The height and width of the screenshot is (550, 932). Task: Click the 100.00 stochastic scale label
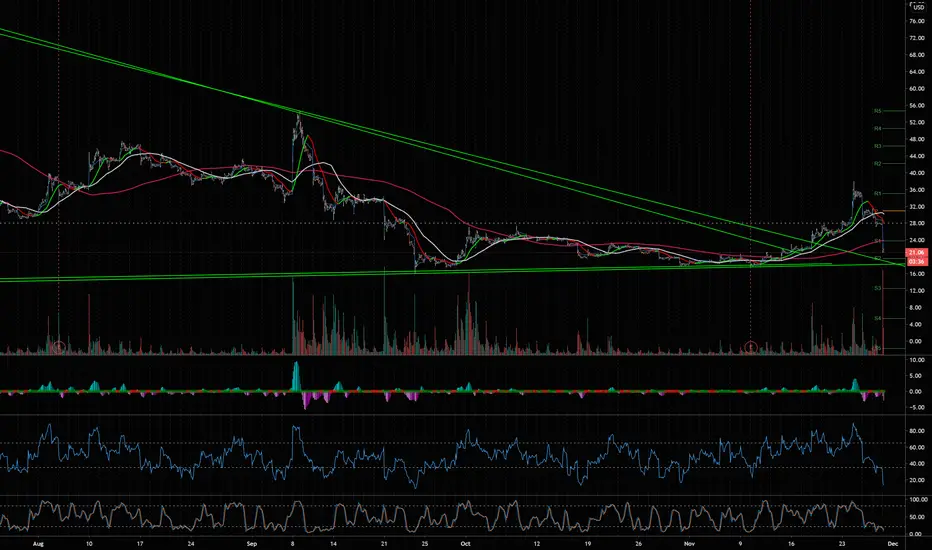916,501
